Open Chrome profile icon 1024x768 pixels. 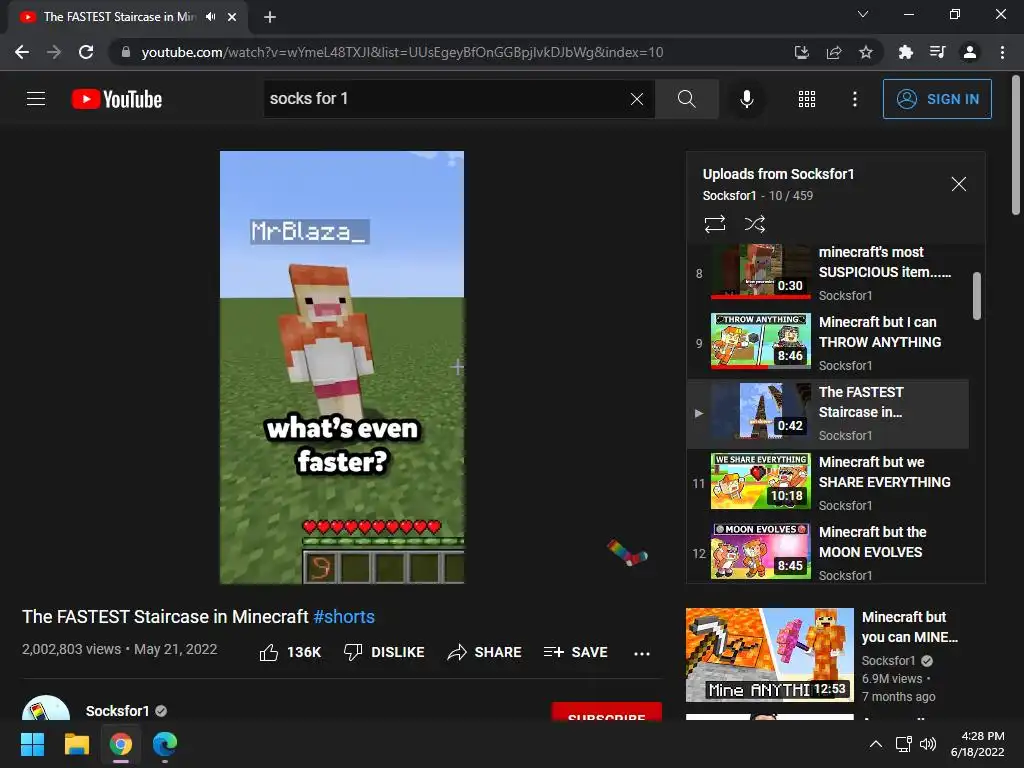point(970,52)
